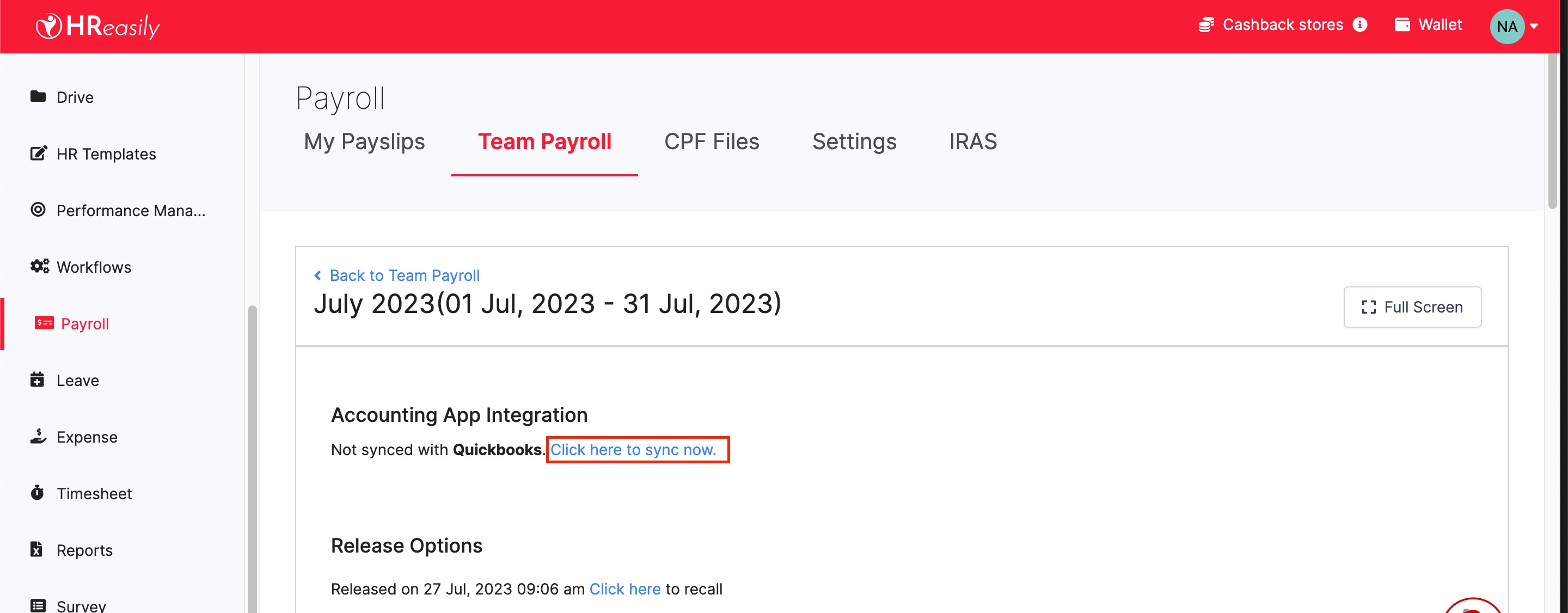Open the IRAS tab

pyautogui.click(x=973, y=141)
